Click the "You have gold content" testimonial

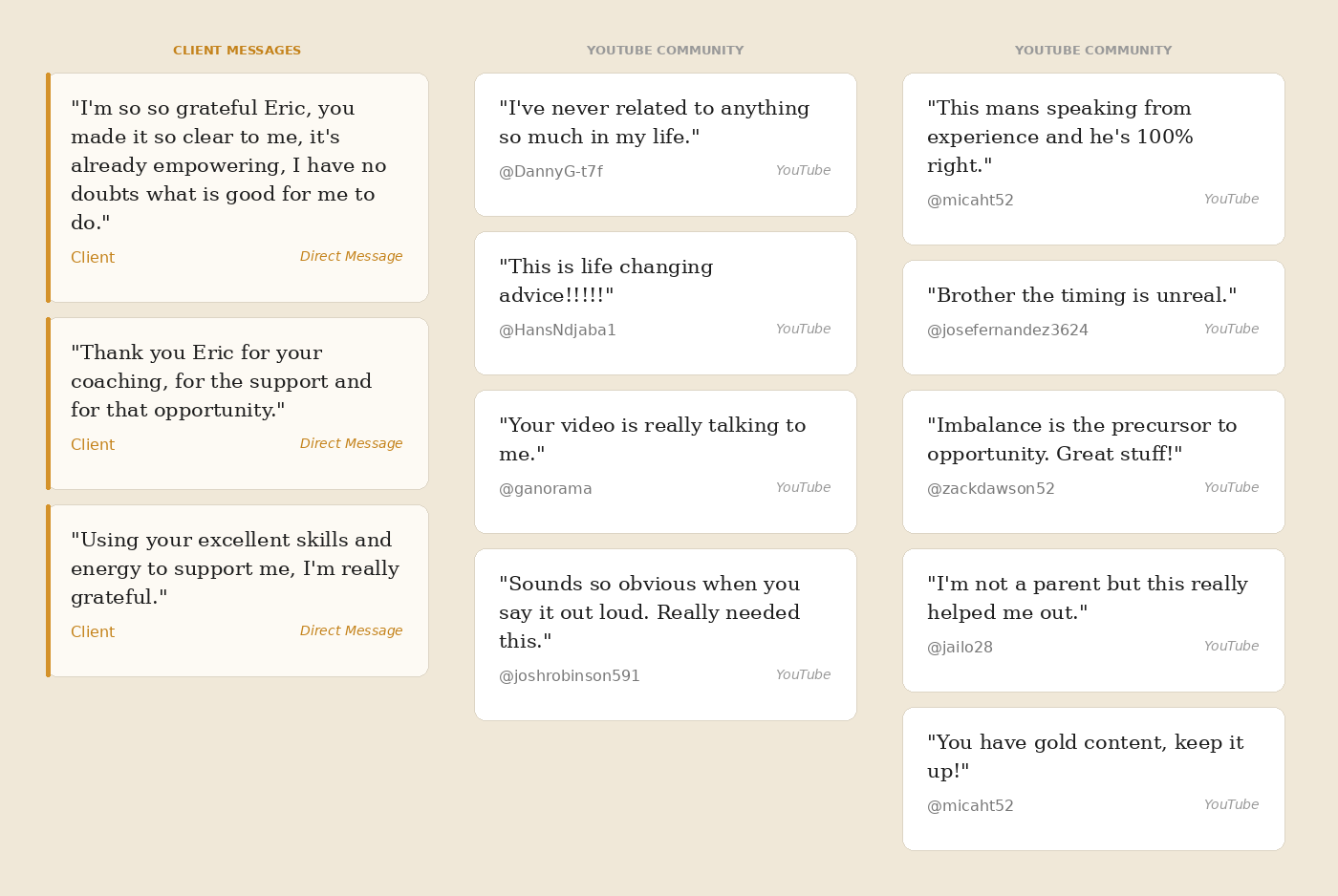[x=1093, y=779]
